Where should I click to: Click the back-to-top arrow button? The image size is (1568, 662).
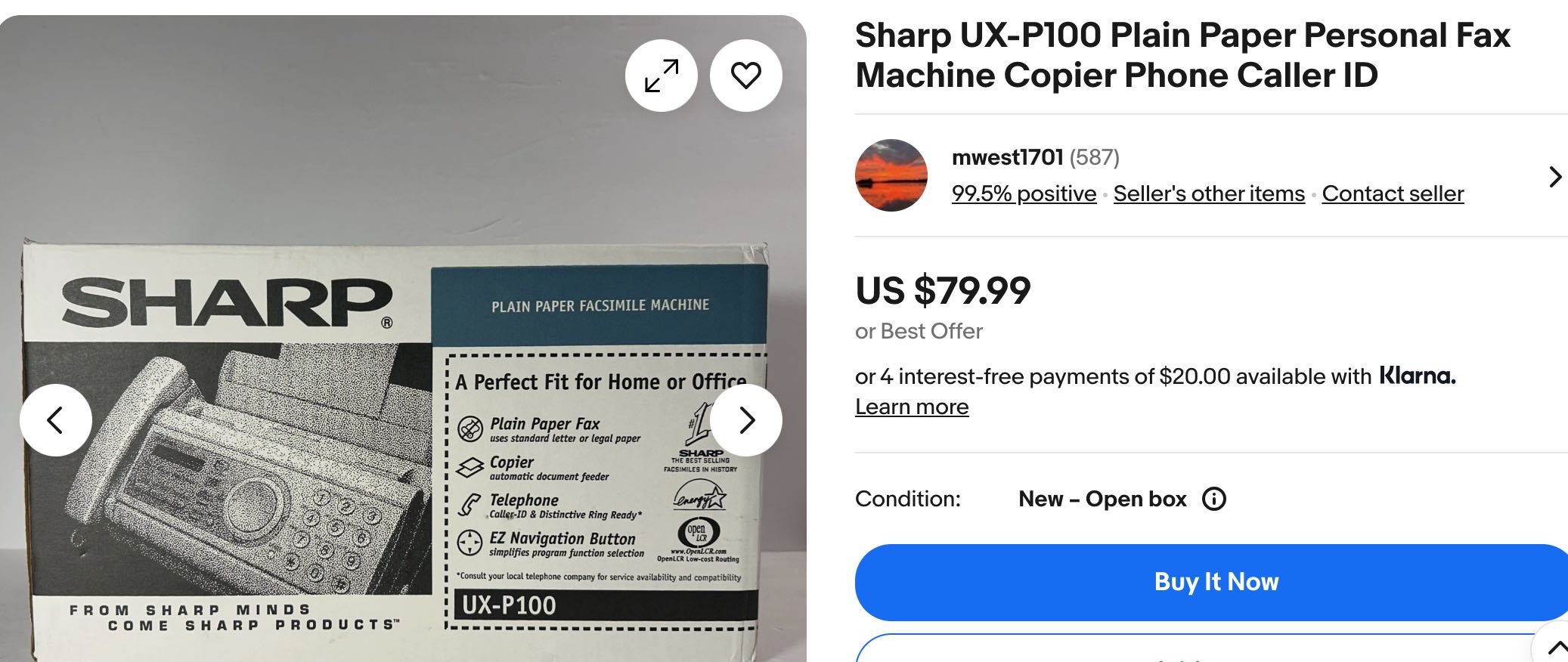click(x=1555, y=648)
